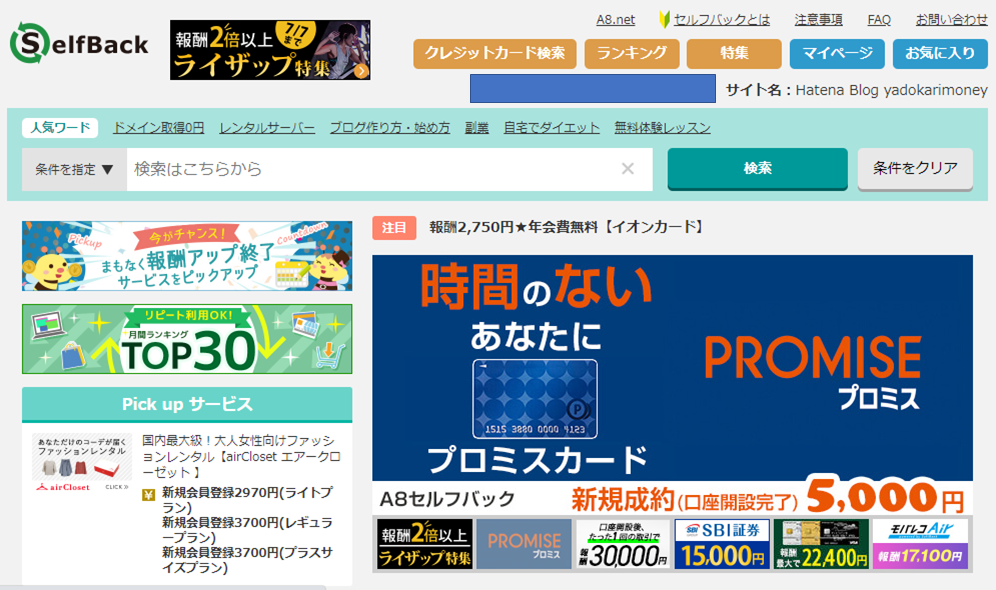Open the まもなく報酬アップ終了 banner
Image resolution: width=996 pixels, height=590 pixels.
(x=187, y=256)
